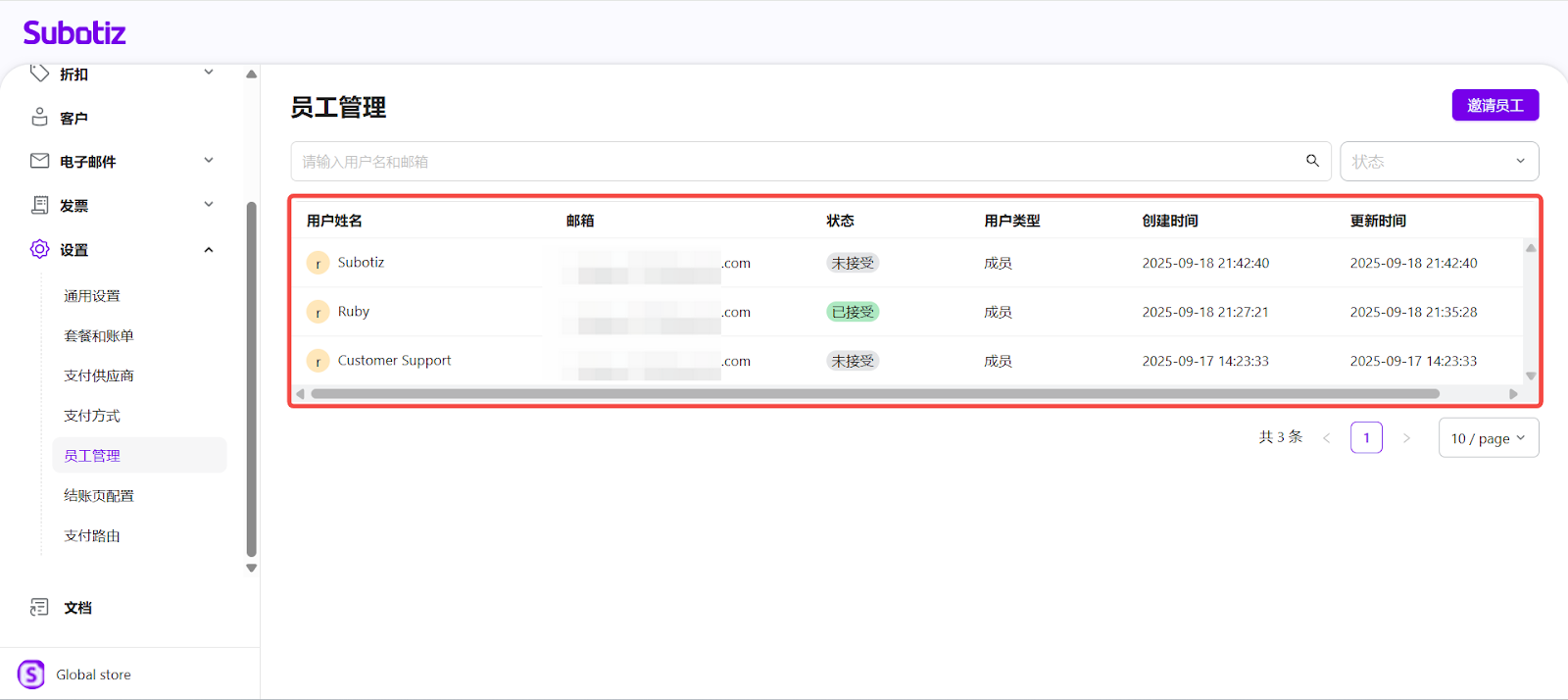Click the 电子邮件 envelope icon
The image size is (1568, 700).
[39, 161]
